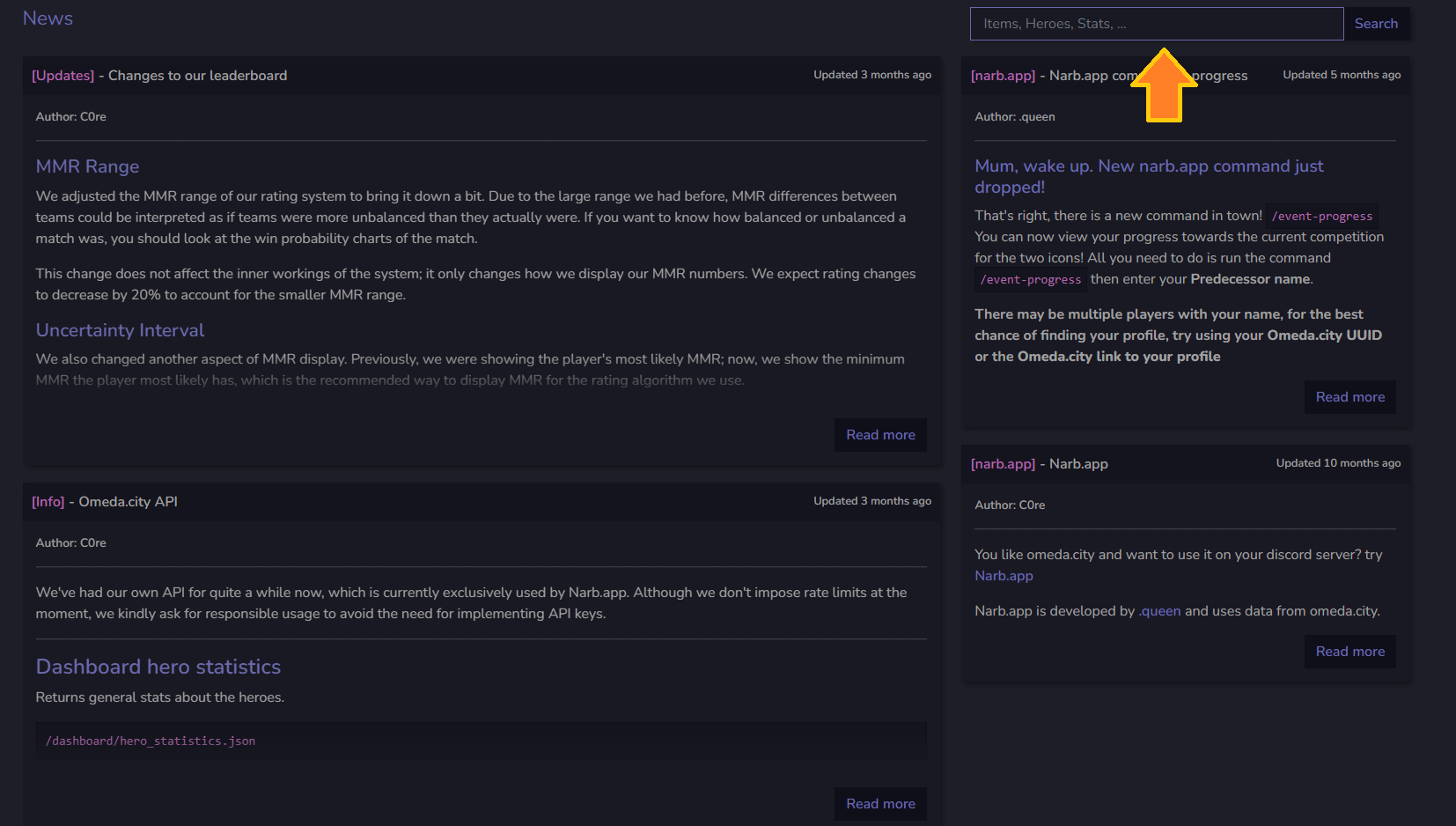
Task: Click the MMR Range heading
Action: [87, 166]
